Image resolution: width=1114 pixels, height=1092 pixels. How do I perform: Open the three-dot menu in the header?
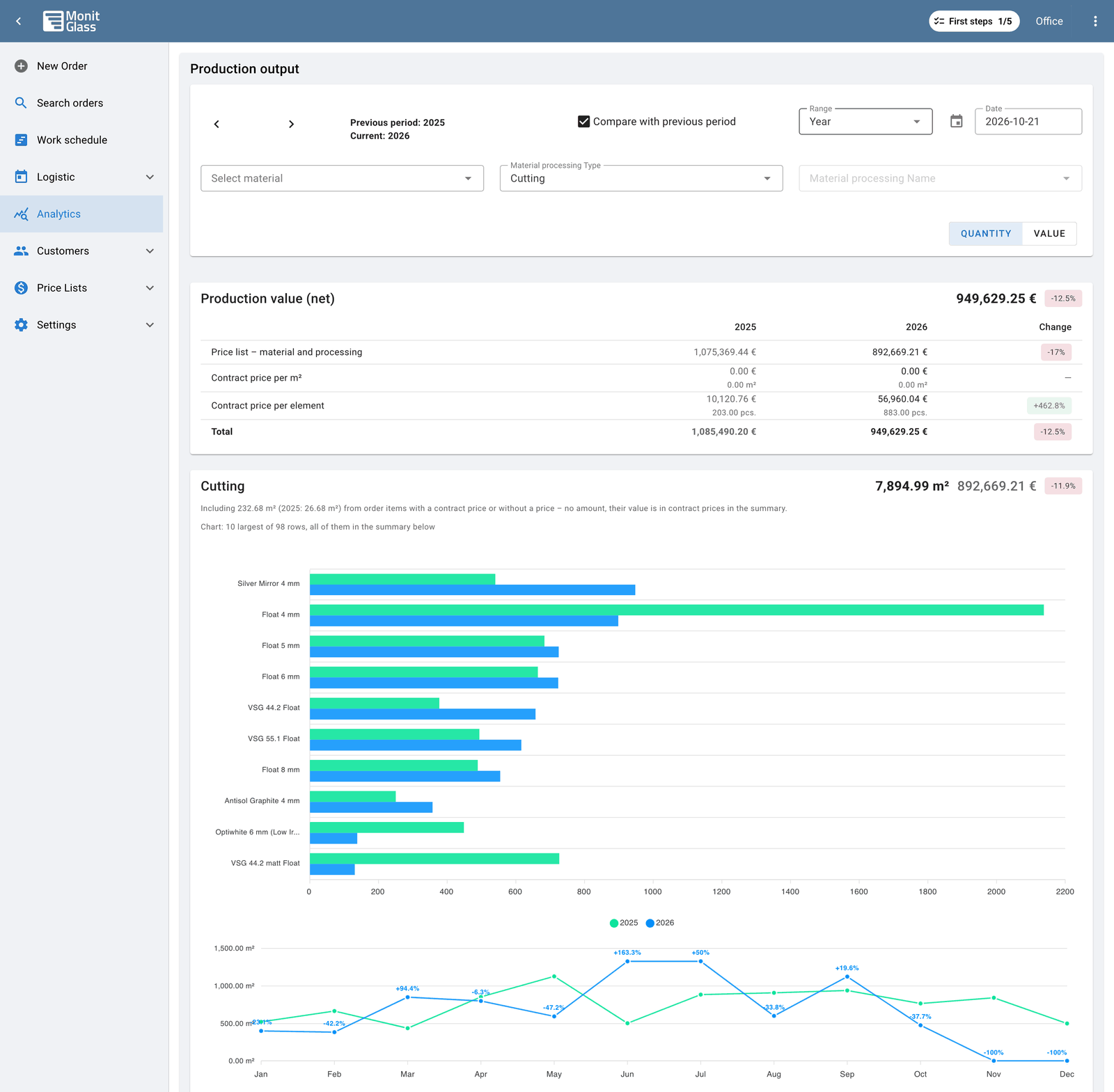tap(1095, 21)
